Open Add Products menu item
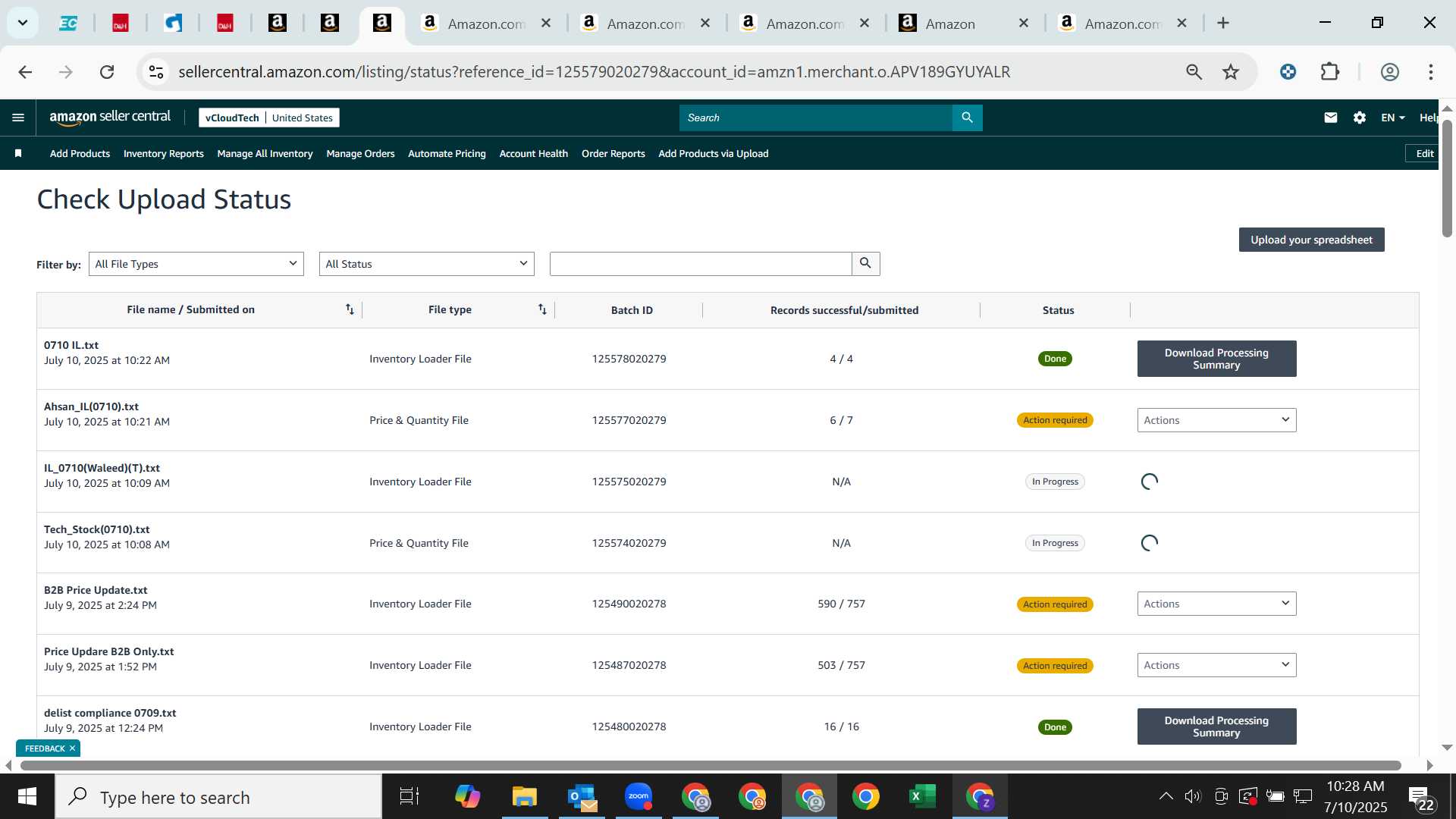Image resolution: width=1456 pixels, height=819 pixels. tap(80, 153)
